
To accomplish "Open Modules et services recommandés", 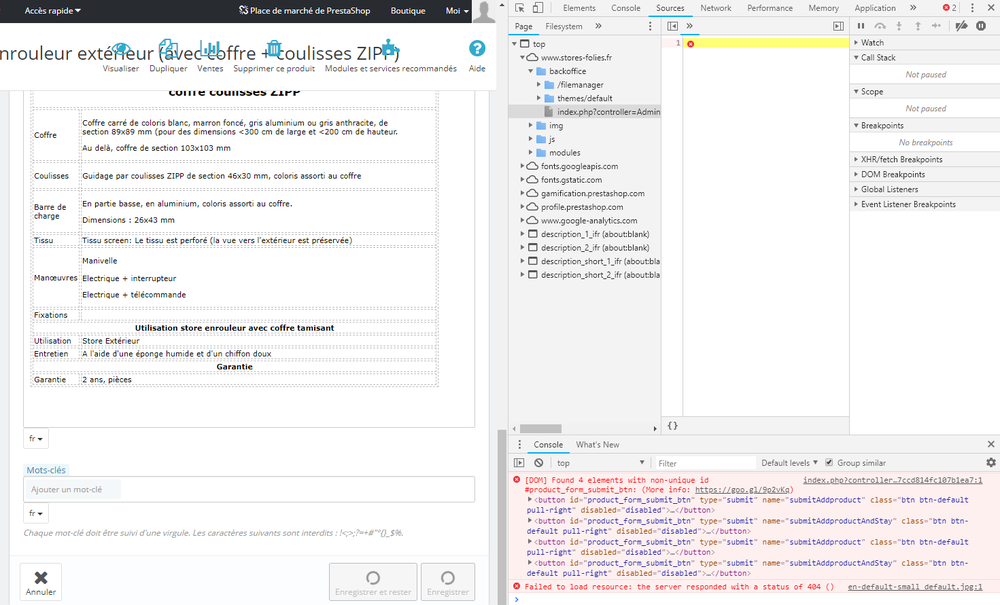I will [389, 49].
